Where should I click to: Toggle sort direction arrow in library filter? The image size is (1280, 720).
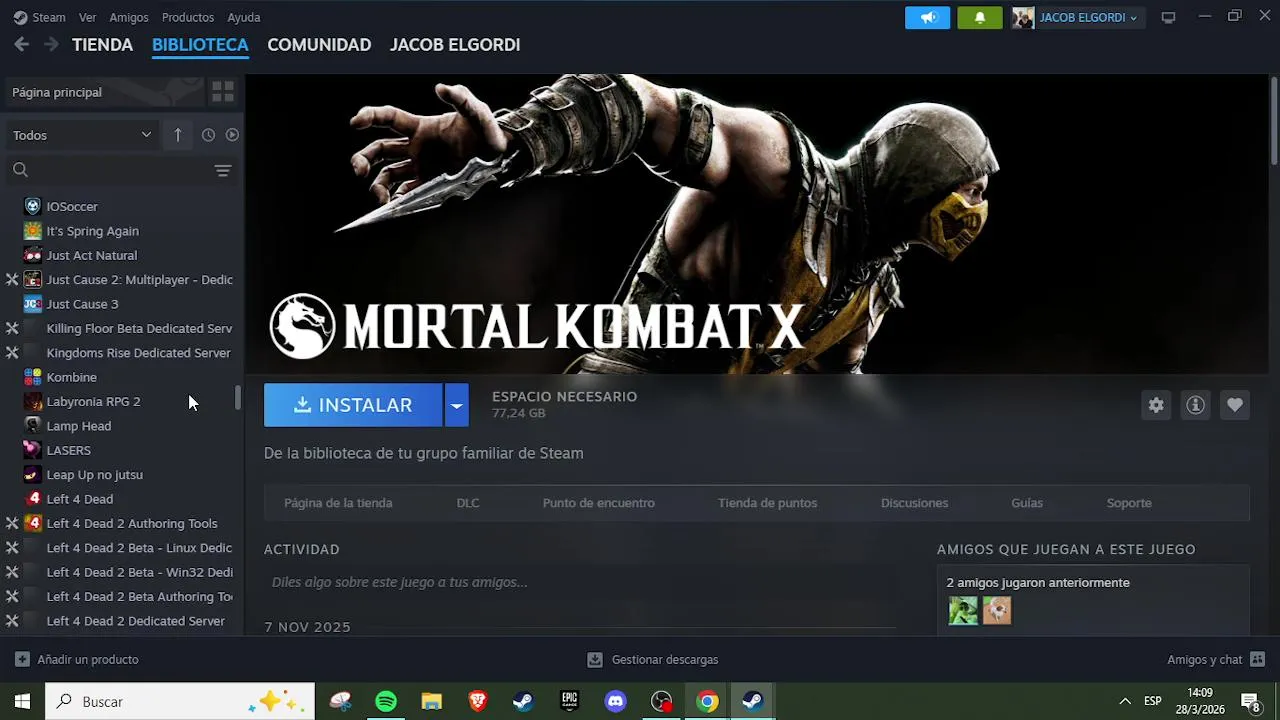(x=178, y=135)
